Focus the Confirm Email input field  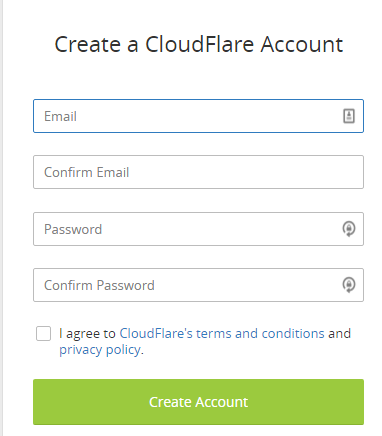click(x=198, y=172)
